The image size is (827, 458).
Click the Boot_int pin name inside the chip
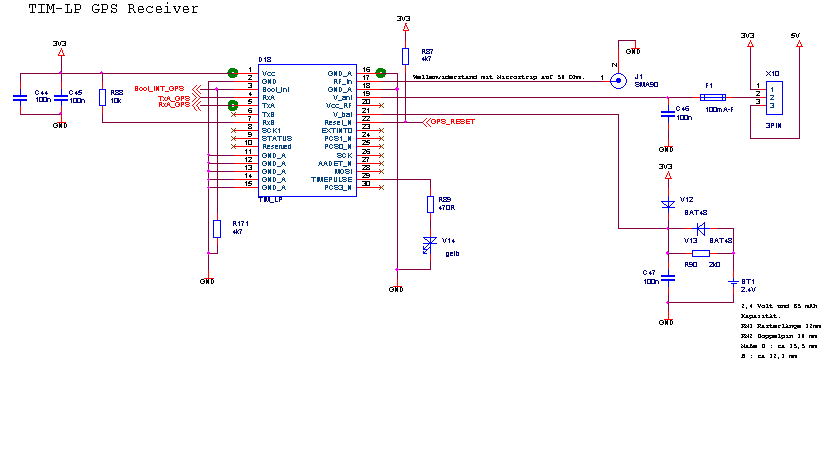[275, 90]
